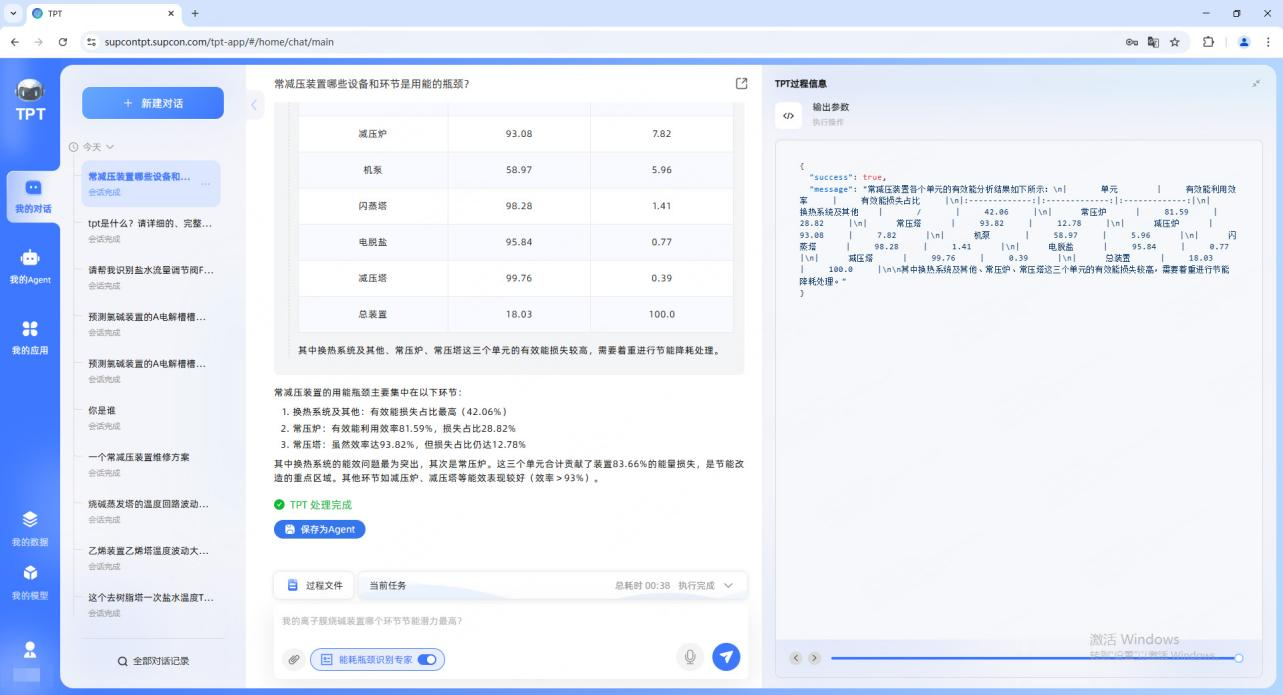Image resolution: width=1283 pixels, height=695 pixels.
Task: Open conversation 请帮我识别盐水流量调节阀F…
Action: [x=150, y=277]
